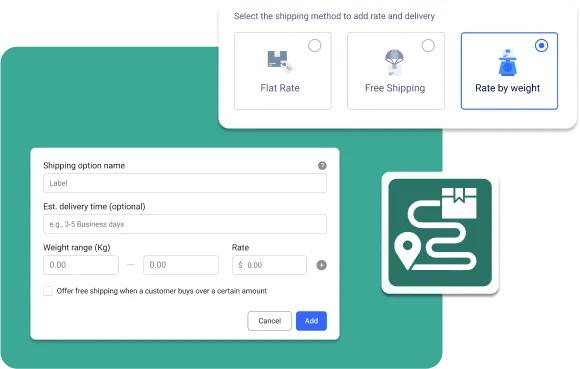Click the maximum weight range field
The width and height of the screenshot is (580, 369).
click(181, 265)
